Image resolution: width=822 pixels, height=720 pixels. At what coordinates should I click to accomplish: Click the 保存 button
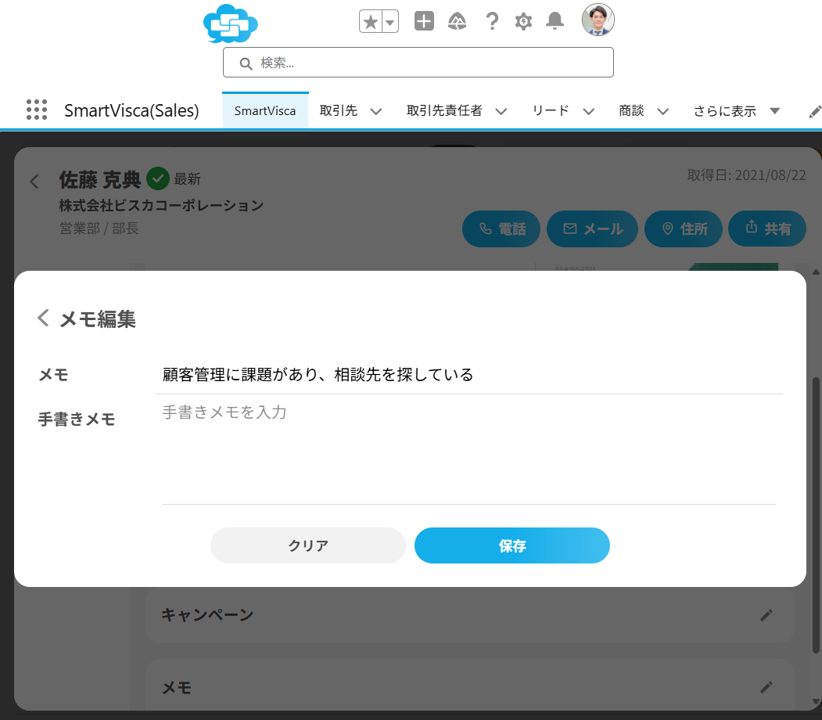click(512, 546)
